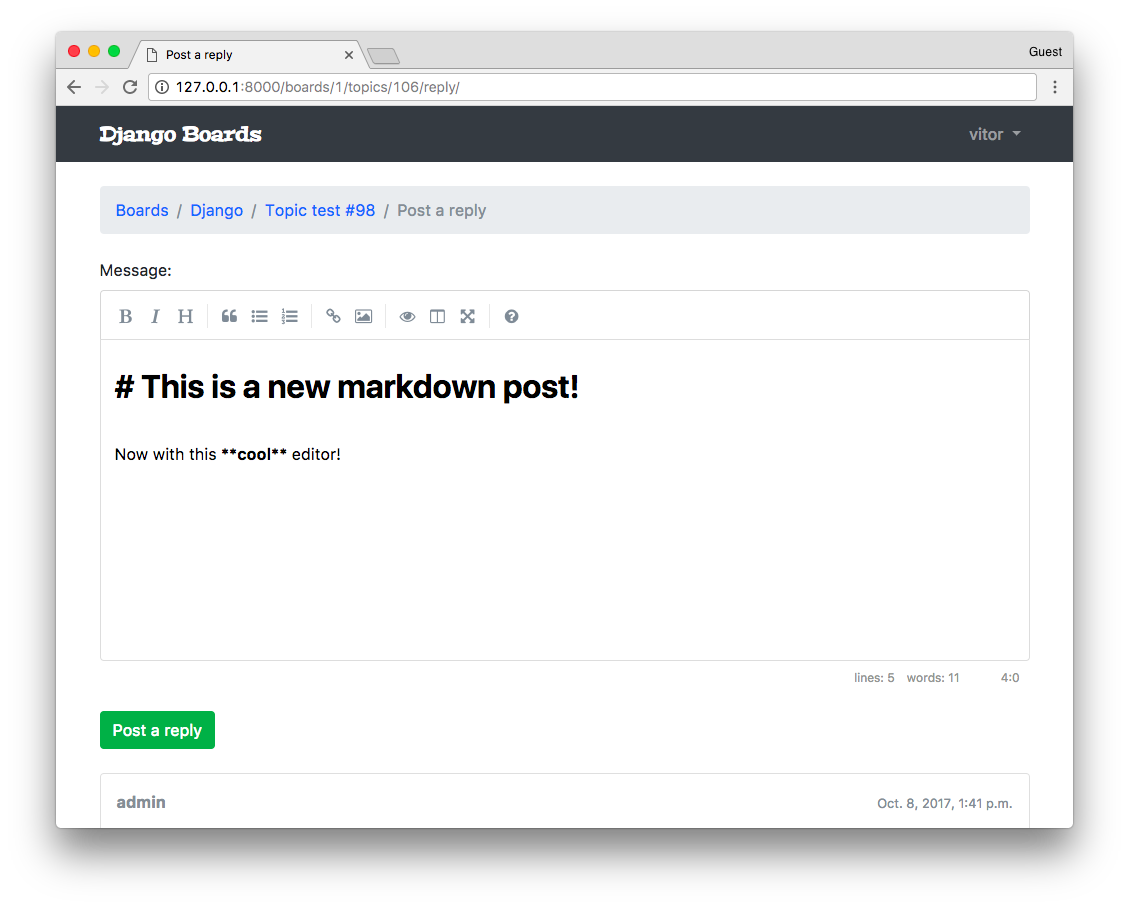Screen dimensions: 1129x908
Task: Apply italic formatting with the I icon
Action: click(x=155, y=316)
